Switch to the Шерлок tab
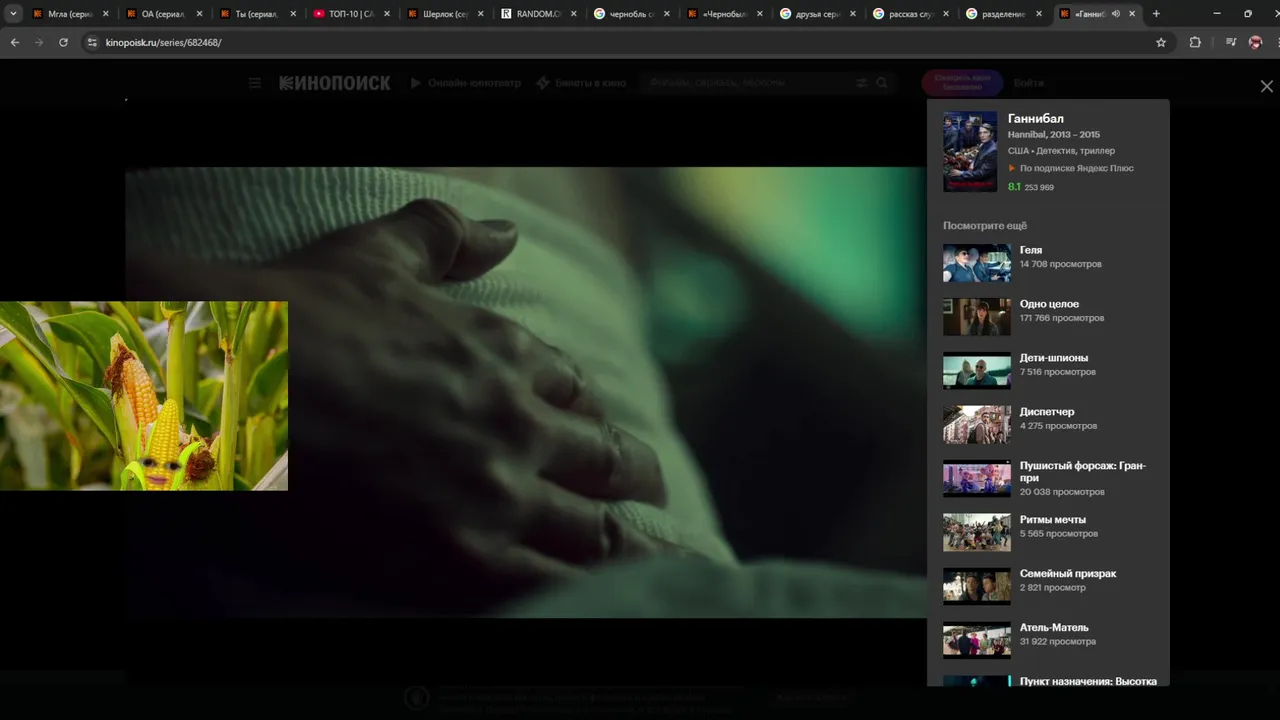The height and width of the screenshot is (720, 1280). coord(444,14)
